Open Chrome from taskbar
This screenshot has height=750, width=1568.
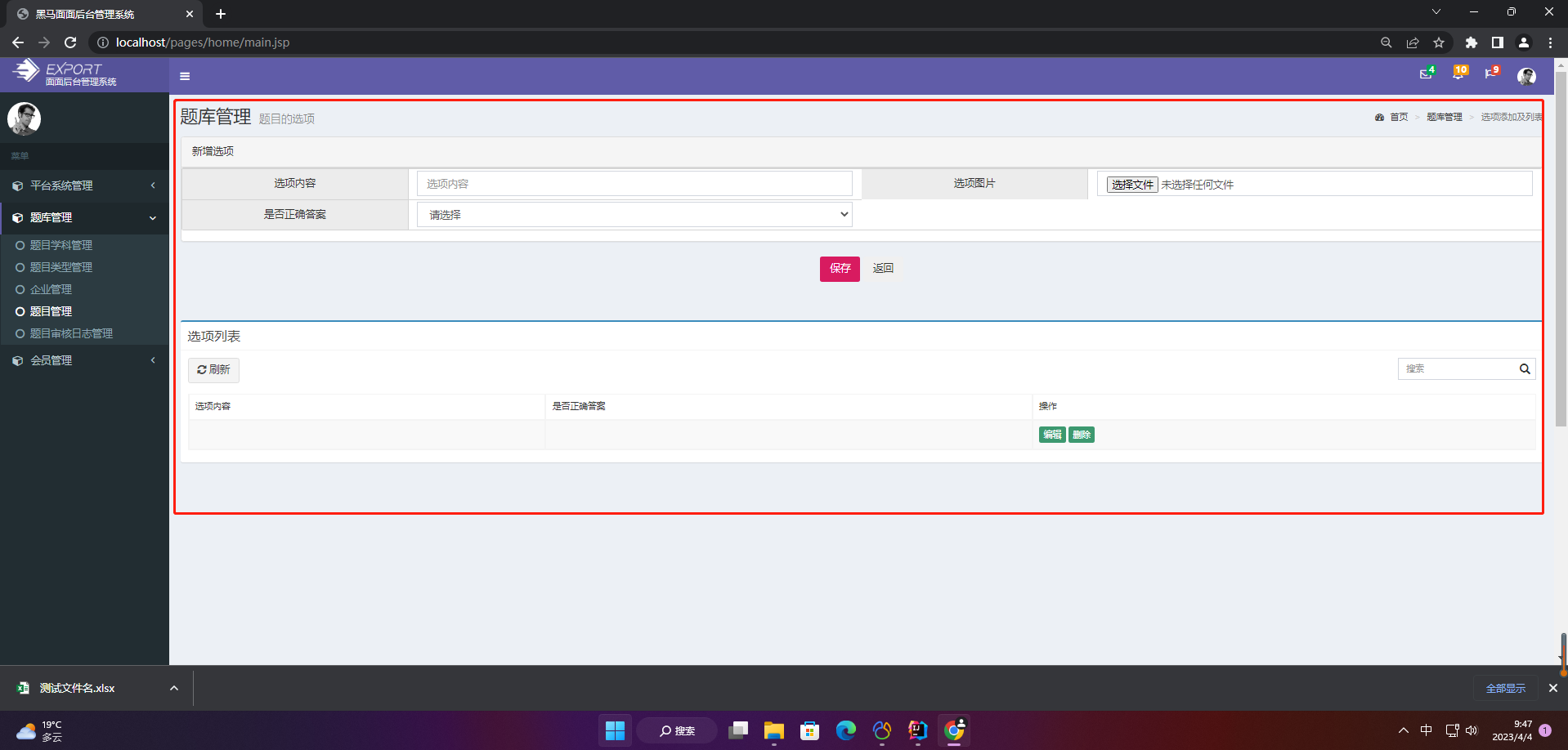click(x=954, y=730)
